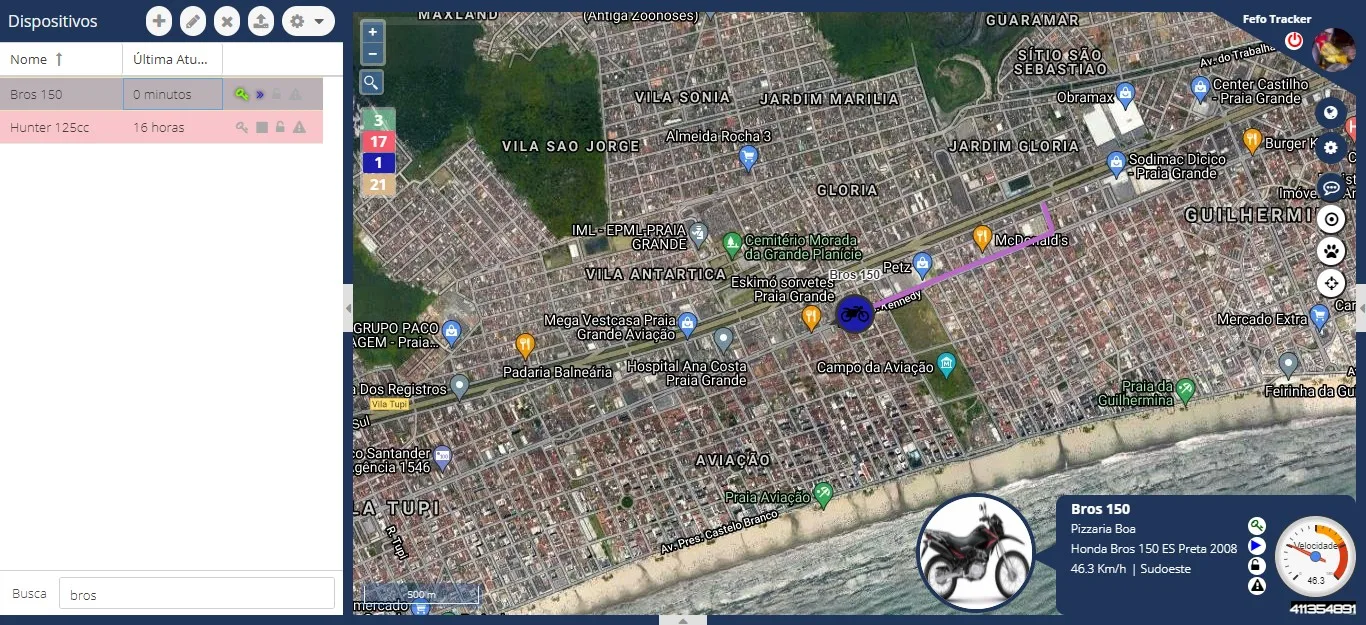1366x625 pixels.
Task: Click the green ignition key icon for Bros 150
Action: coord(241,94)
